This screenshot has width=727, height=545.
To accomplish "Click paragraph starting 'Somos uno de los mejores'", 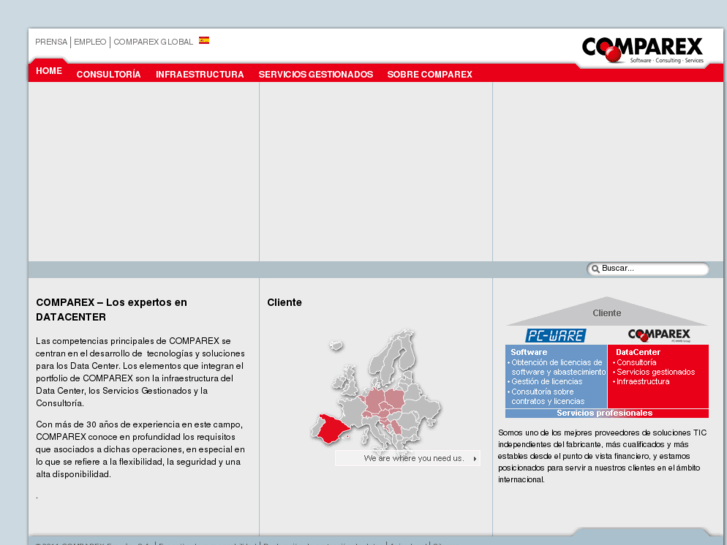I will coord(602,456).
